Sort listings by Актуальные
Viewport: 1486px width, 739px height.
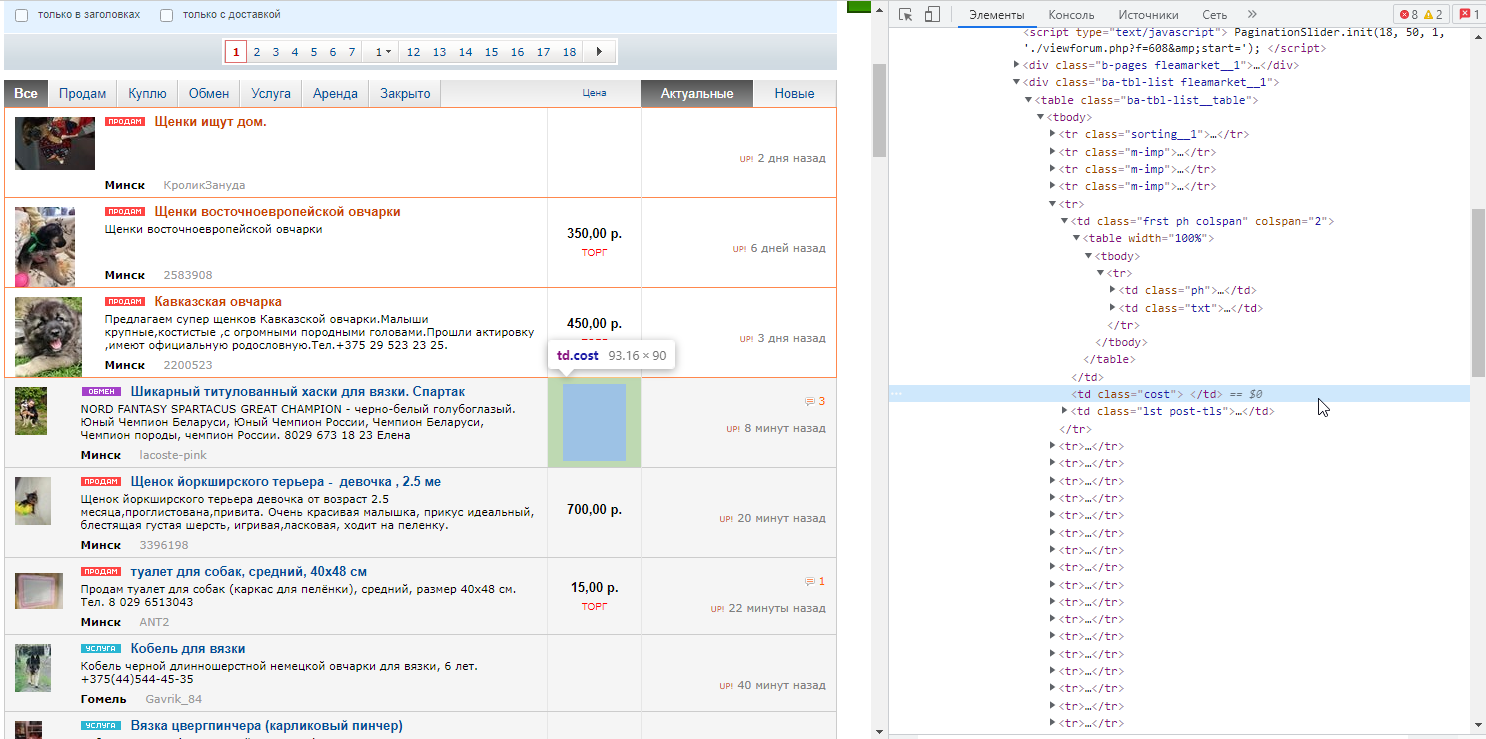[697, 93]
